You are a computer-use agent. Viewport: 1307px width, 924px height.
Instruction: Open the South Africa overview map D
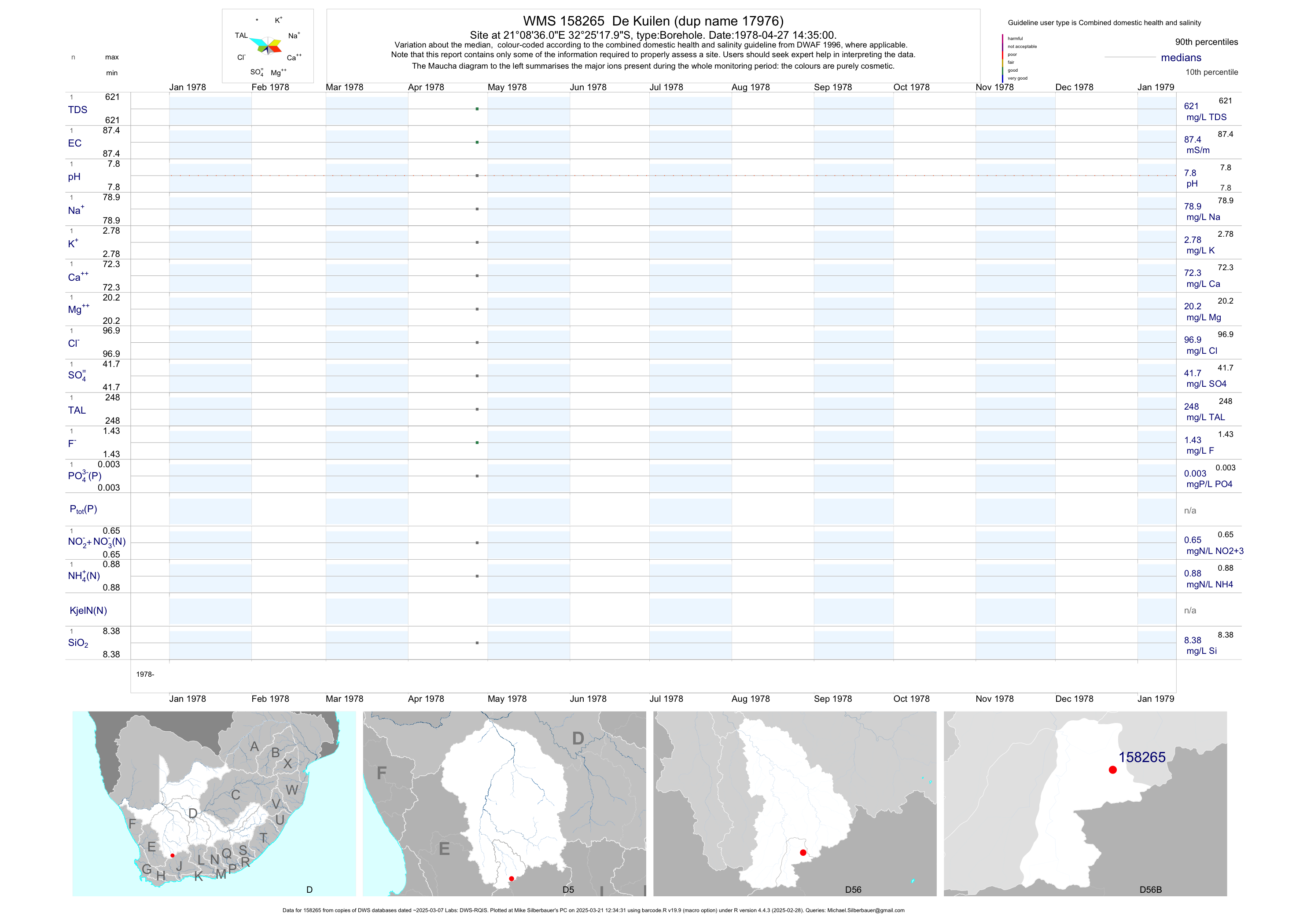coord(214,803)
